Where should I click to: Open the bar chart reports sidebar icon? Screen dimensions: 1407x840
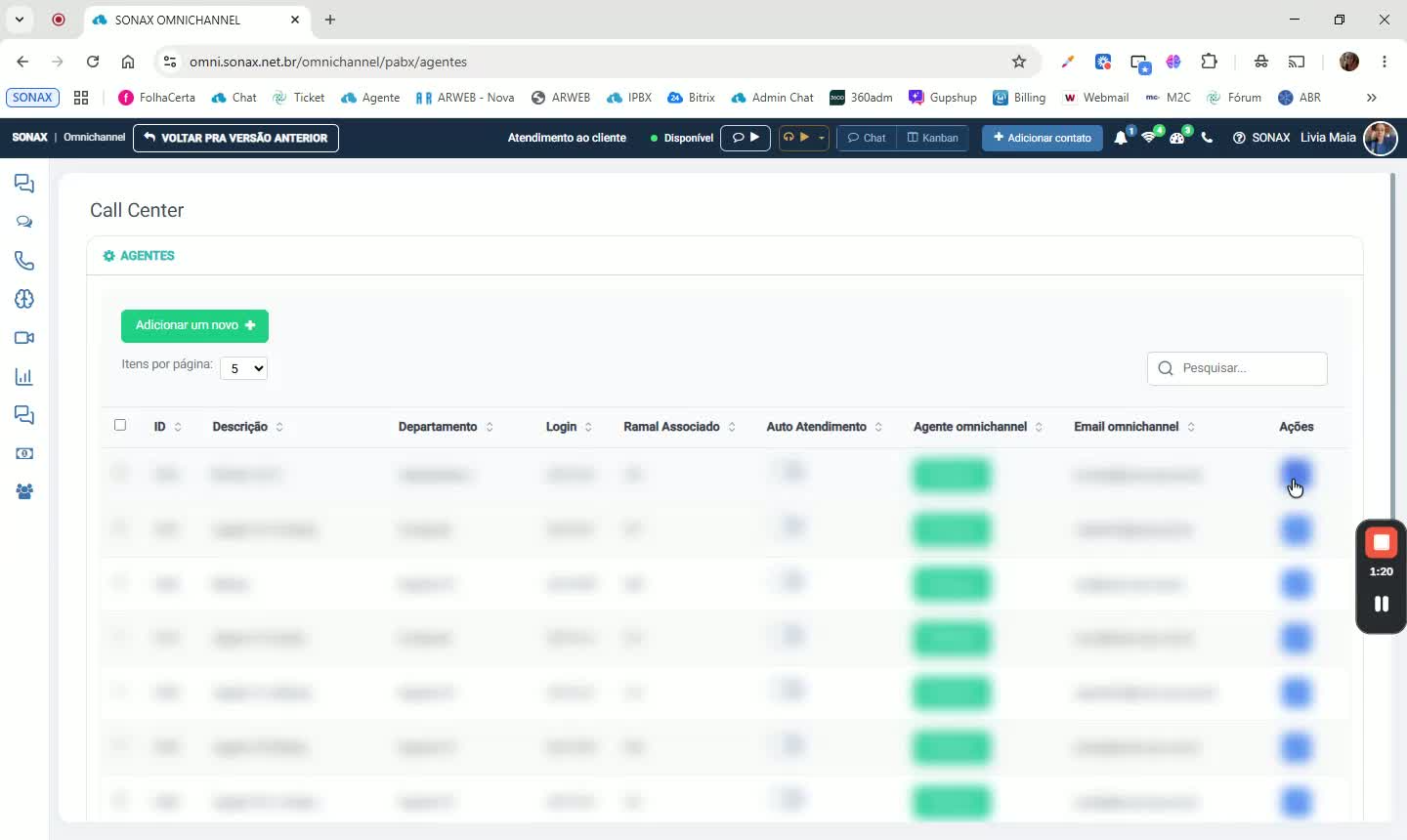click(24, 377)
